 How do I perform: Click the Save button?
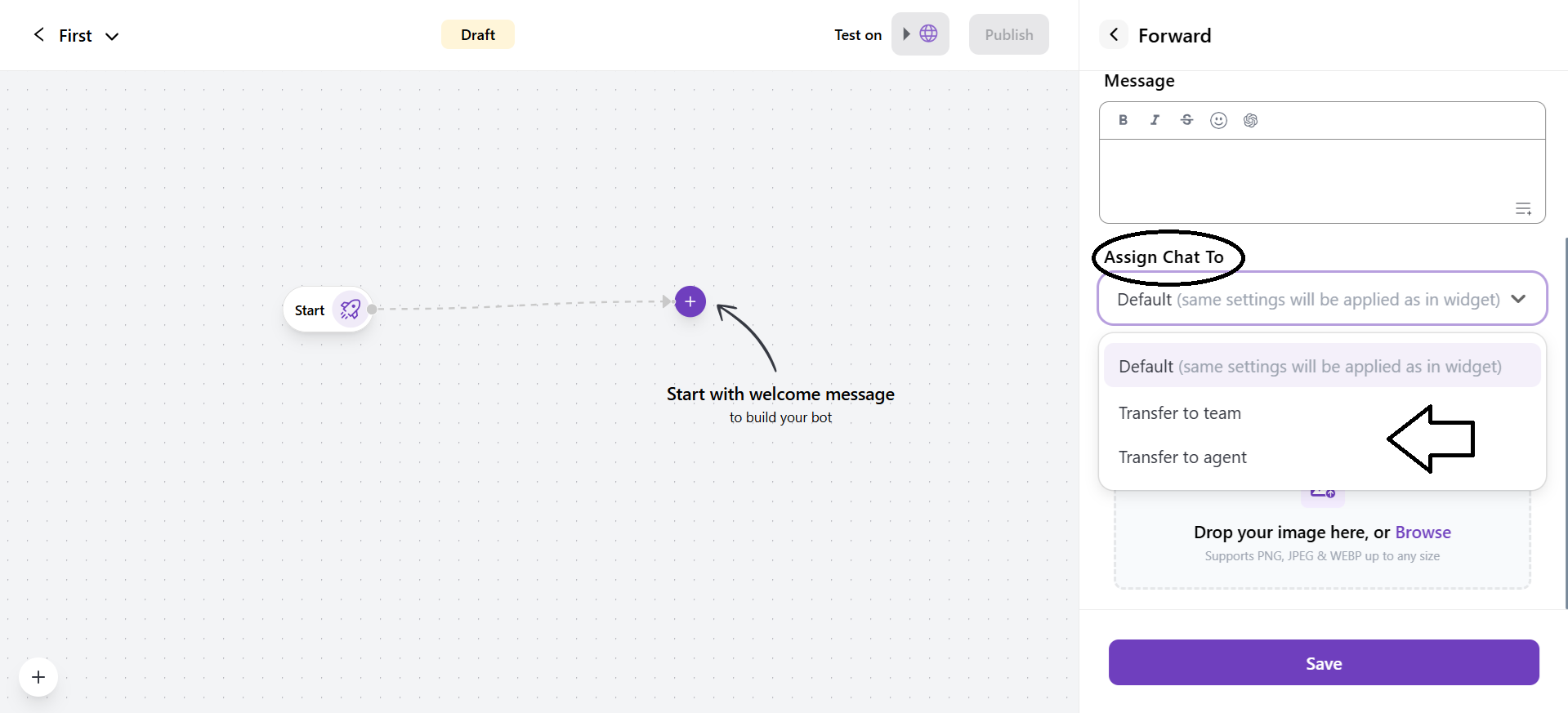[x=1322, y=662]
